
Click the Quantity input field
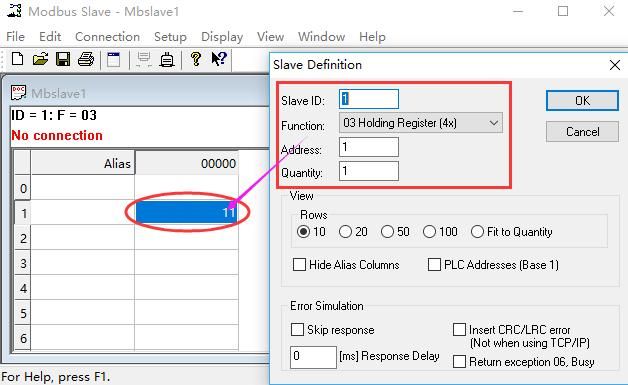click(368, 171)
